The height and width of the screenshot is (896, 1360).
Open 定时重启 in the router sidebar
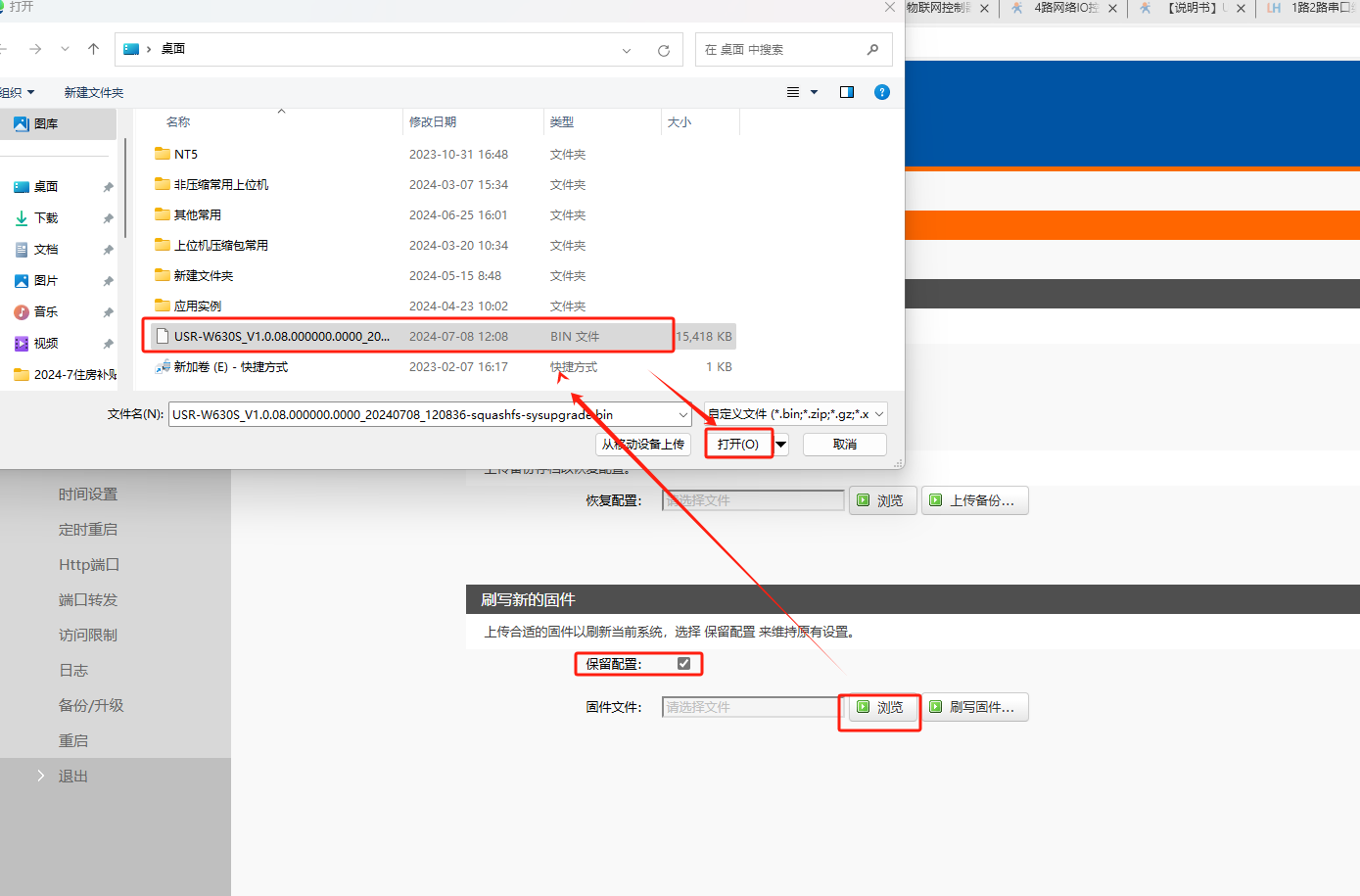tap(88, 530)
